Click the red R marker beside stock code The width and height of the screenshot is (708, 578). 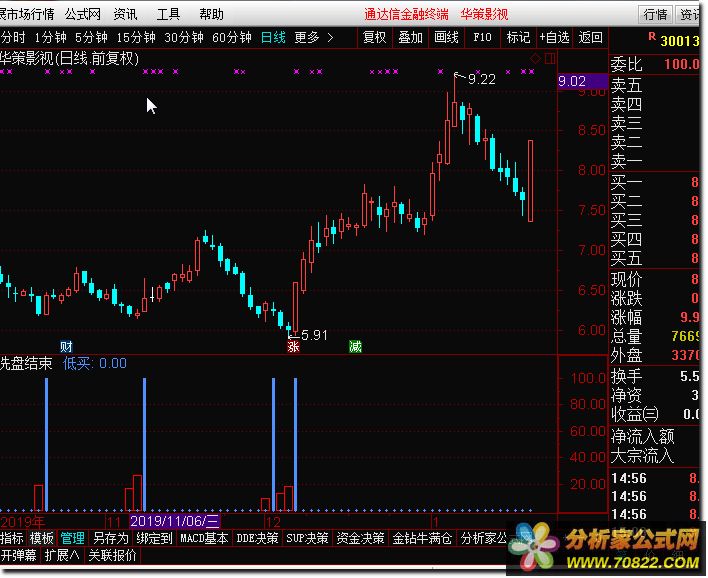click(x=652, y=37)
